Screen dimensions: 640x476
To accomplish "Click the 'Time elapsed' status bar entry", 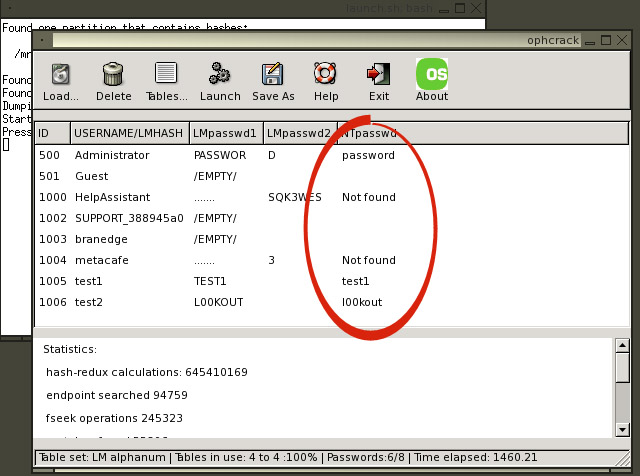I will 476,457.
